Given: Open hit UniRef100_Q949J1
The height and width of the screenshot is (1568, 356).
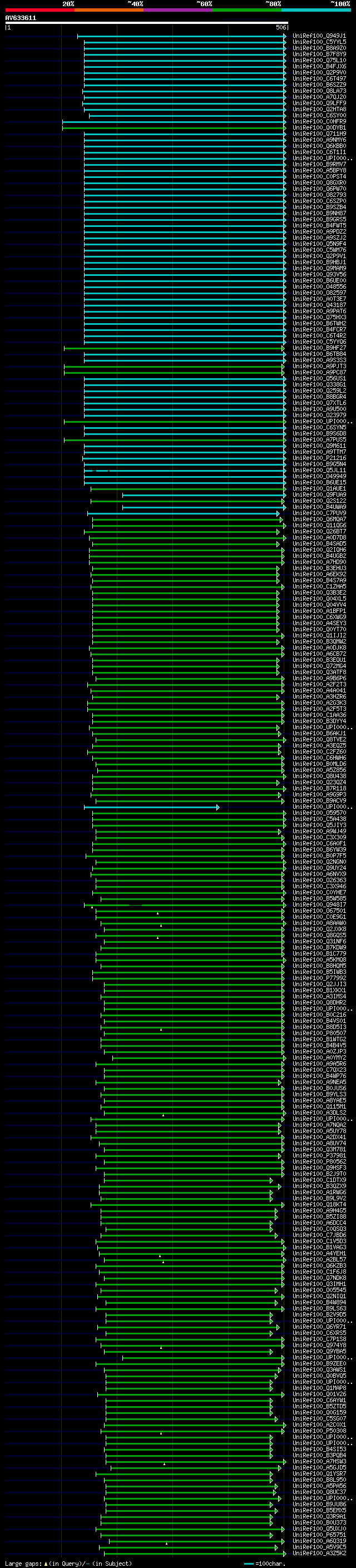Looking at the screenshot, I should pyautogui.click(x=319, y=36).
